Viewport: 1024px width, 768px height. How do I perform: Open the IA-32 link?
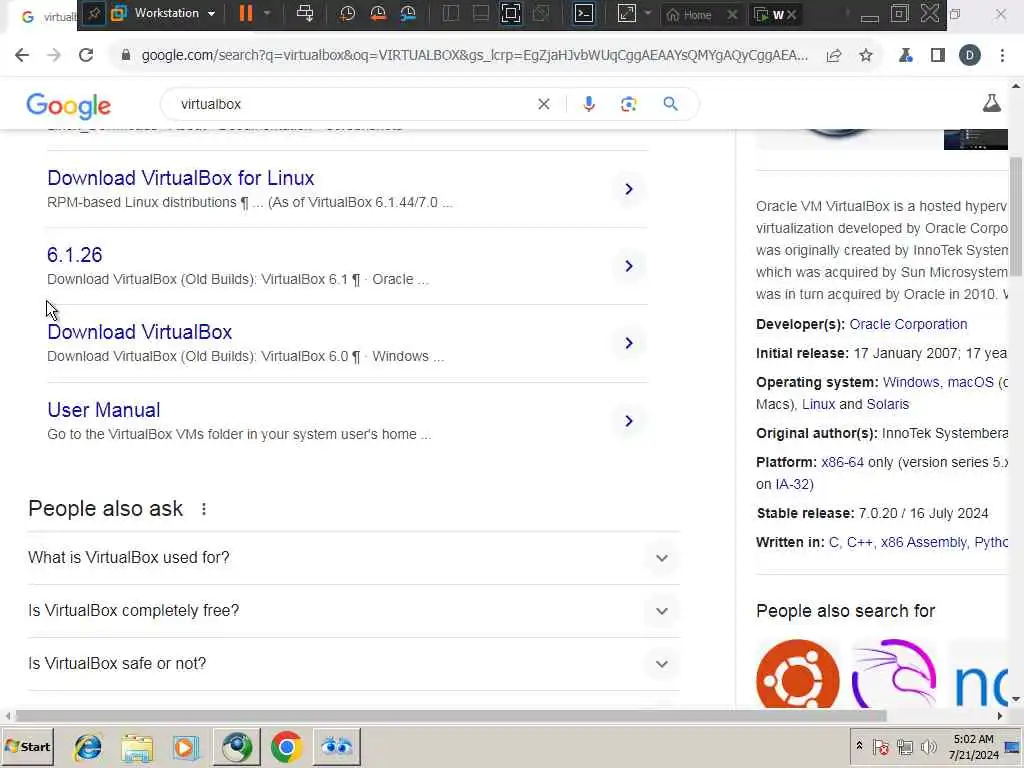pyautogui.click(x=792, y=485)
